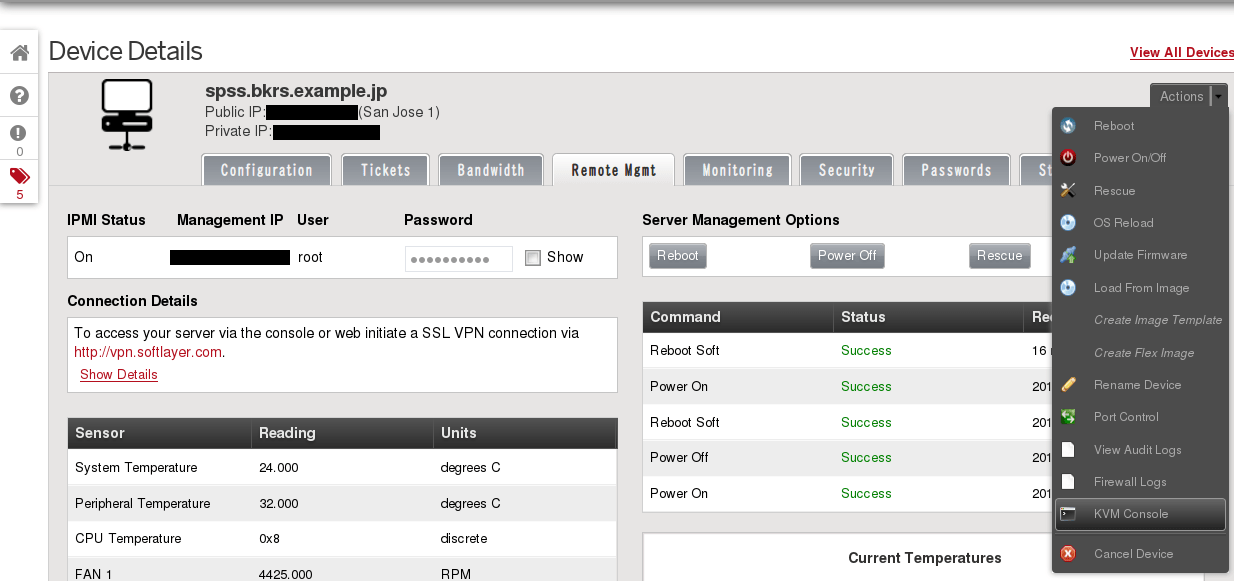Click the OS Reload disc icon

tap(1068, 223)
